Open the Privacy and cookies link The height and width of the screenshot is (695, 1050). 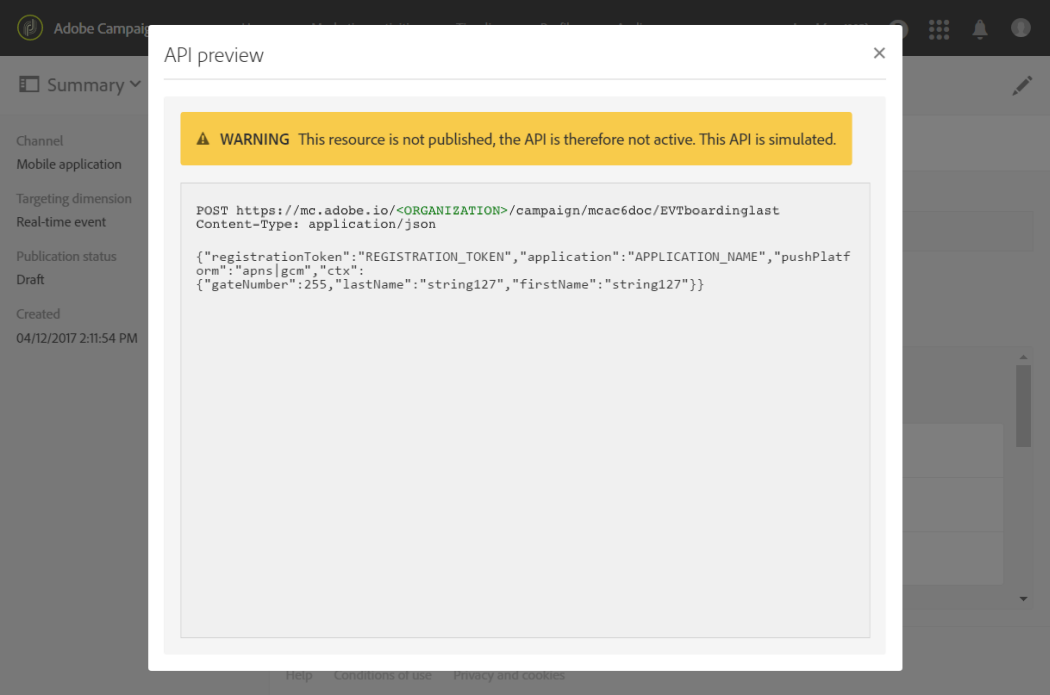(509, 676)
